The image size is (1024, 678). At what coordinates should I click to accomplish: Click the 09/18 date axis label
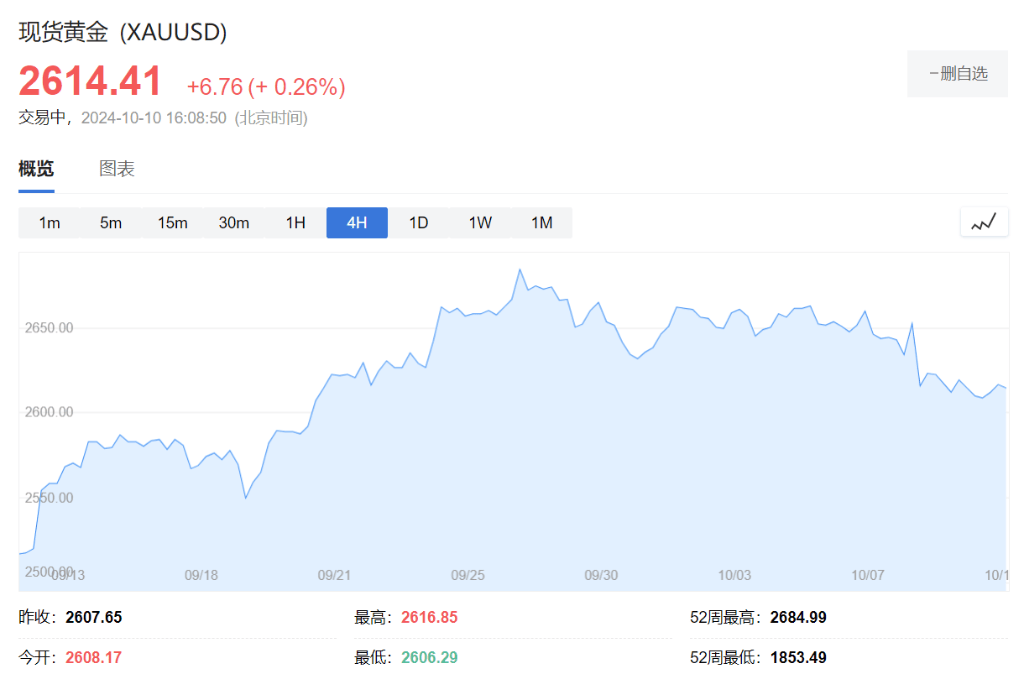coord(201,575)
